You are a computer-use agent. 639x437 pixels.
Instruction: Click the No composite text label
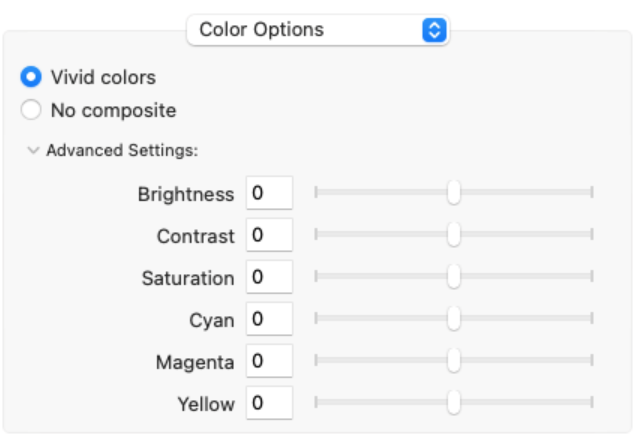pyautogui.click(x=113, y=110)
